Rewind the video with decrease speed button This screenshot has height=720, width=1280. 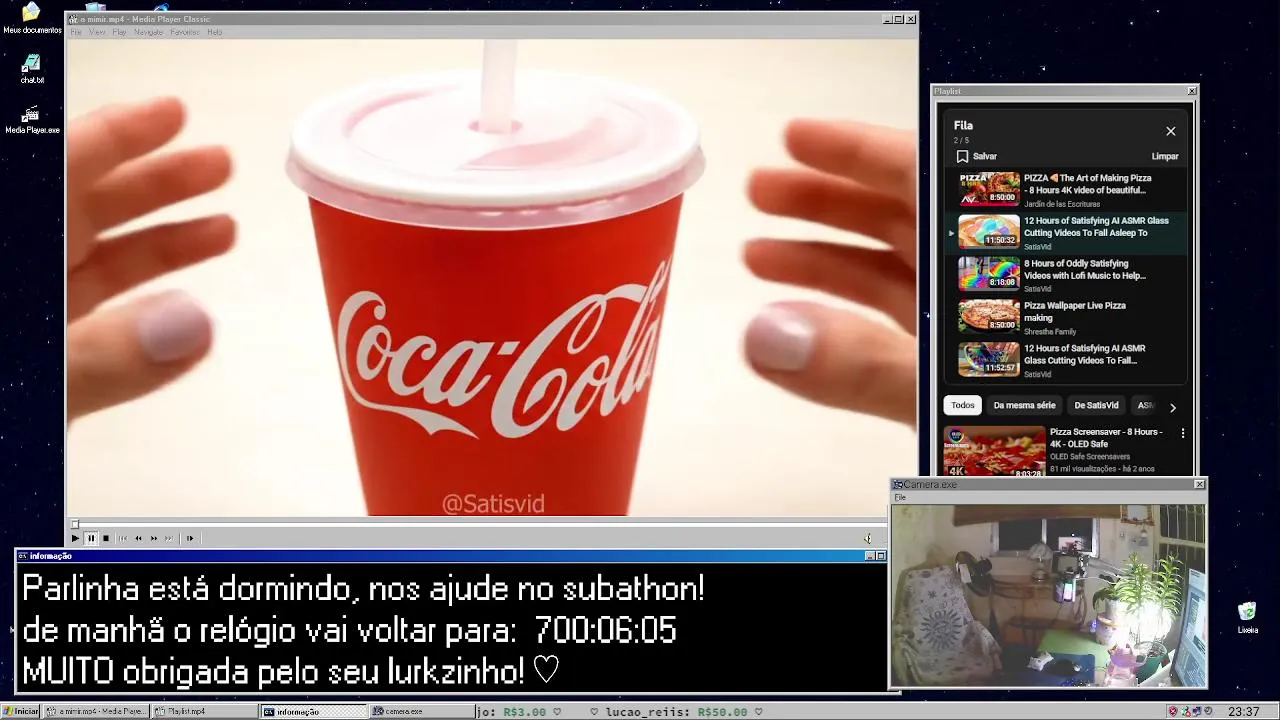[x=138, y=538]
